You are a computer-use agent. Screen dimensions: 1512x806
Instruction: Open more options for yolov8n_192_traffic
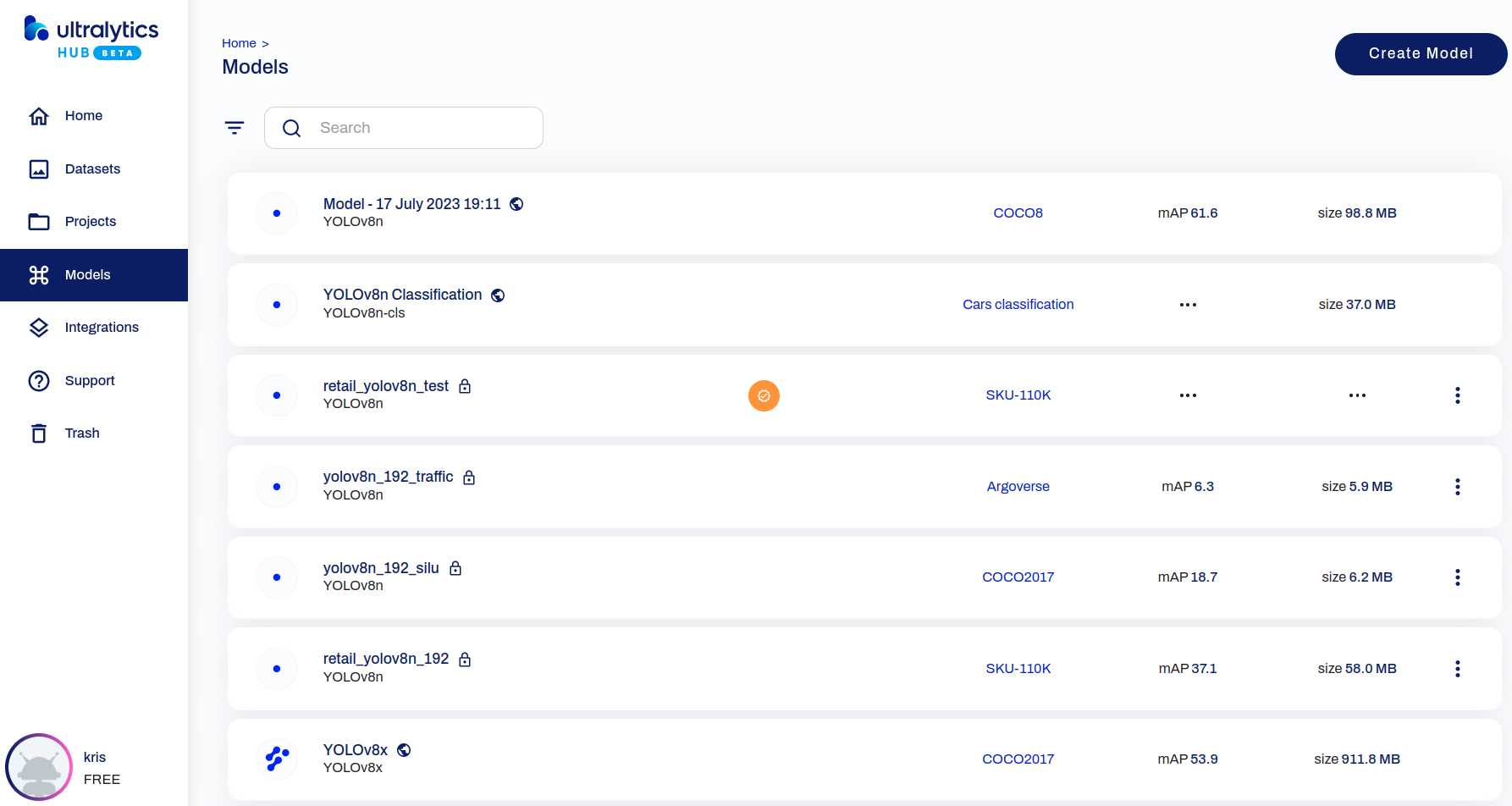pyautogui.click(x=1457, y=487)
